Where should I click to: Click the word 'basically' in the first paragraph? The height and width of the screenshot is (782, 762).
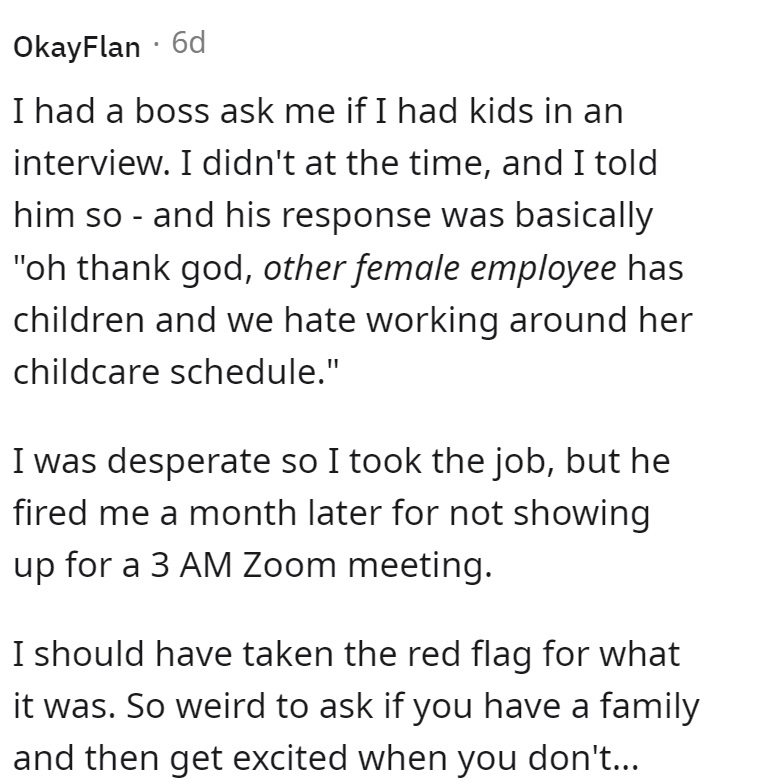point(583,216)
